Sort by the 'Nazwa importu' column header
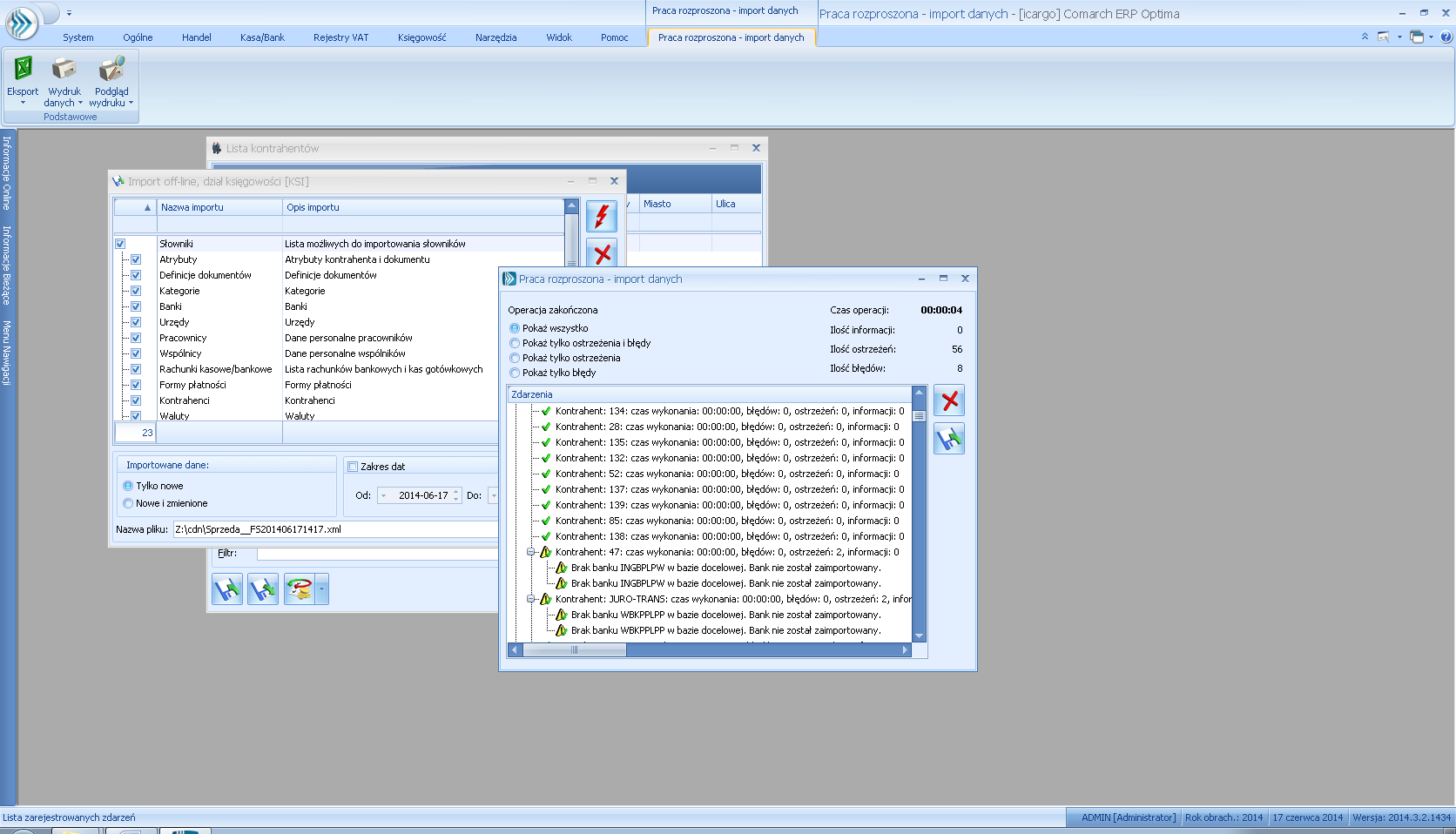Image resolution: width=1456 pixels, height=834 pixels. pos(219,207)
